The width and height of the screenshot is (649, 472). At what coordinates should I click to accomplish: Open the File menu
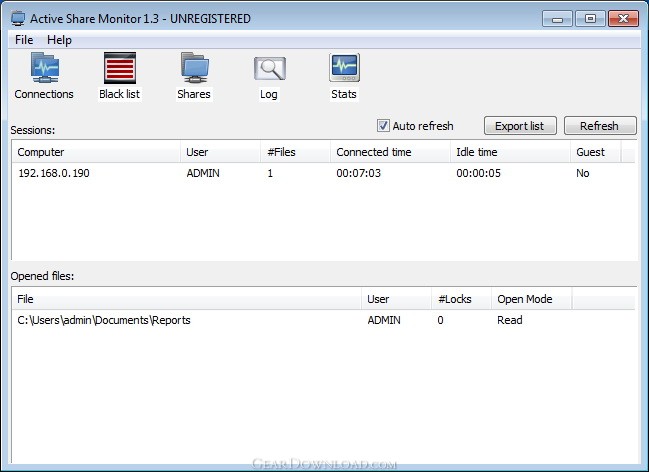24,40
